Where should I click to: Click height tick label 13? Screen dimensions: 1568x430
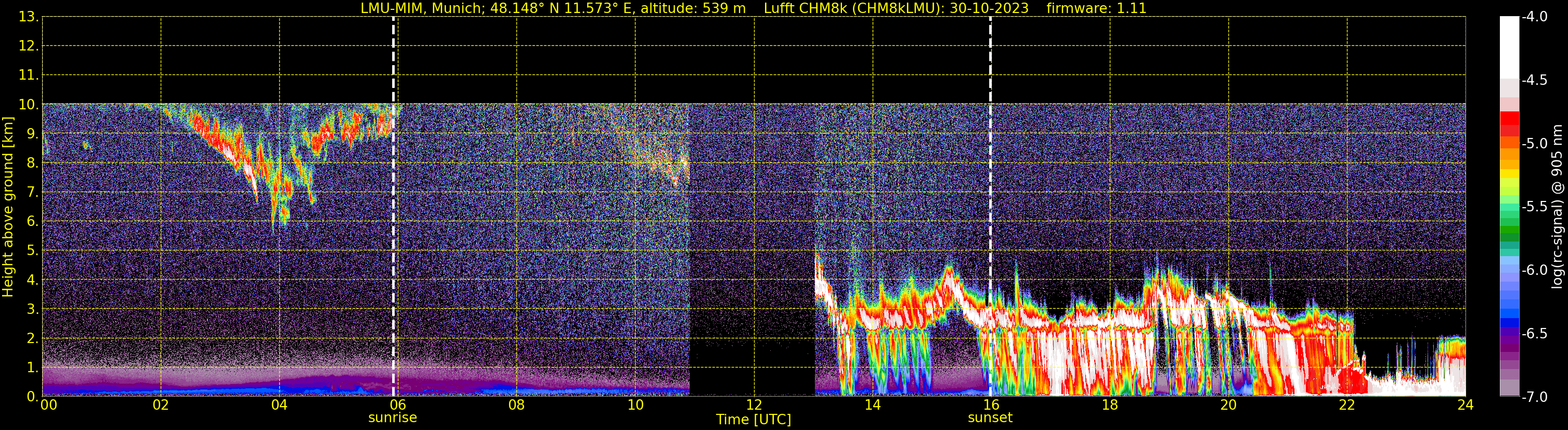[28, 17]
